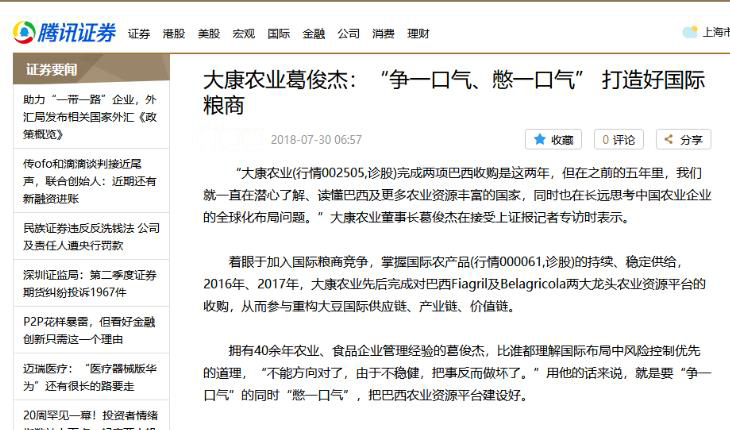The height and width of the screenshot is (430, 730).
Task: Click the 0 评论 comments button
Action: 619,139
